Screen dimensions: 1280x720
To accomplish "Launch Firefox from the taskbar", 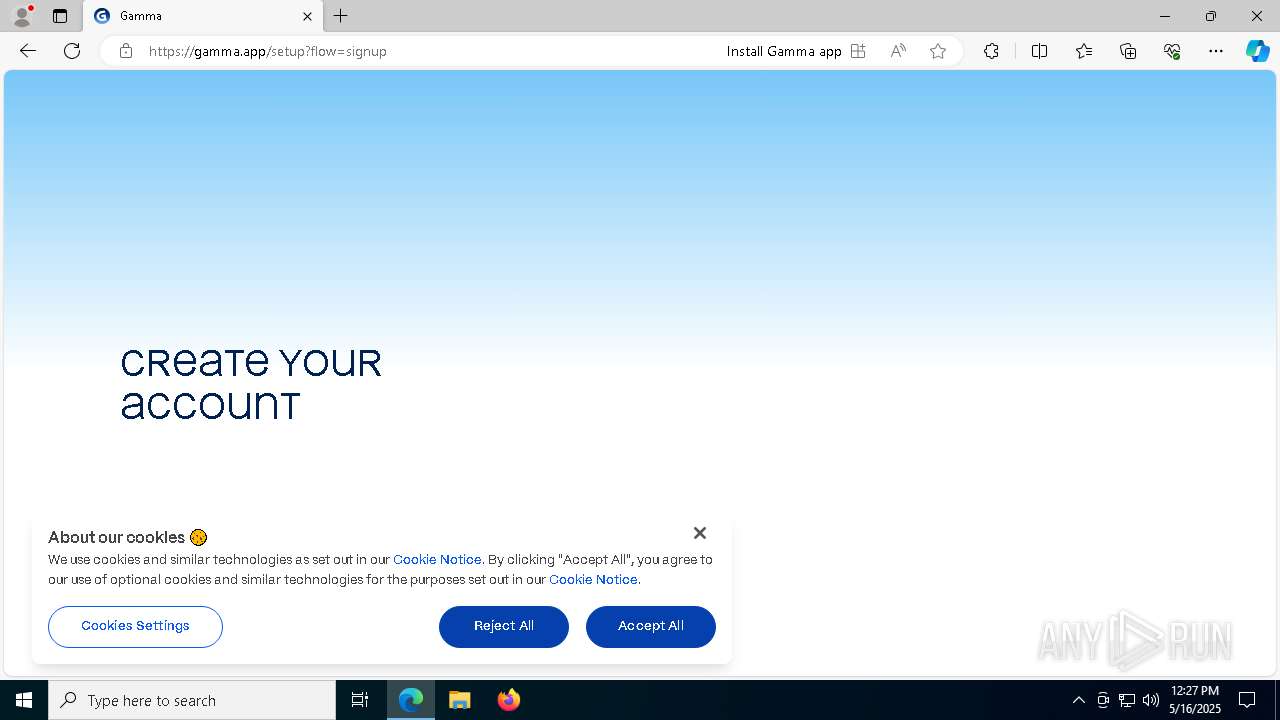I will [x=509, y=700].
